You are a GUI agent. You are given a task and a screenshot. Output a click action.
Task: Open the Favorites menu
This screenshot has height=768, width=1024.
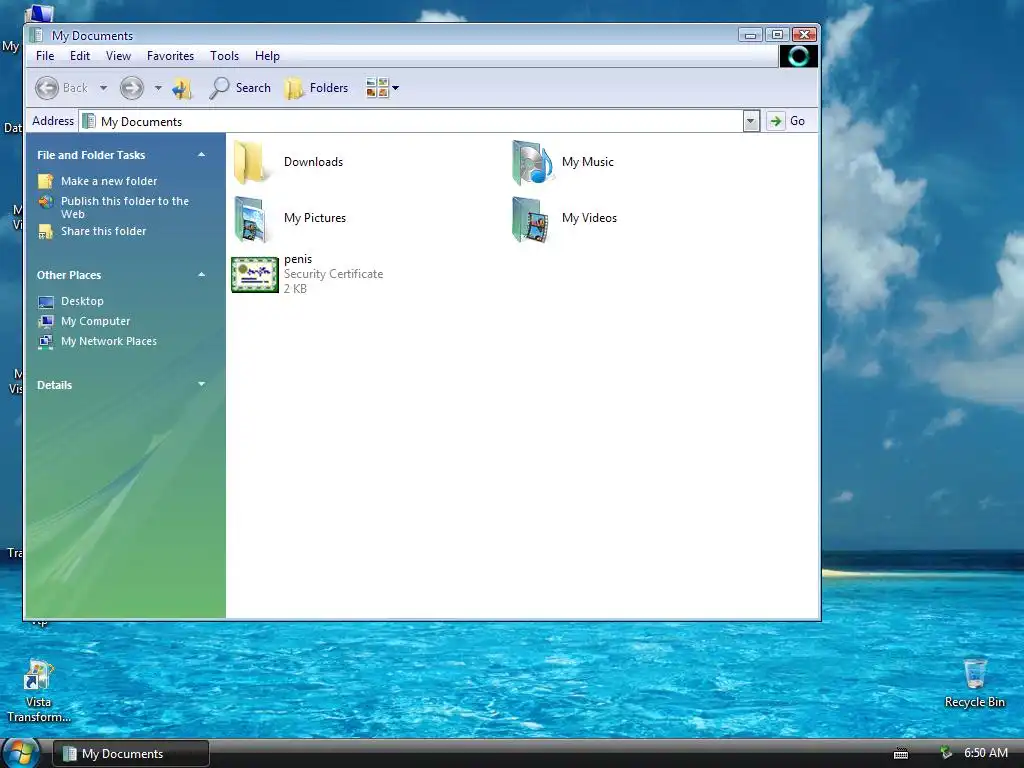pos(170,56)
